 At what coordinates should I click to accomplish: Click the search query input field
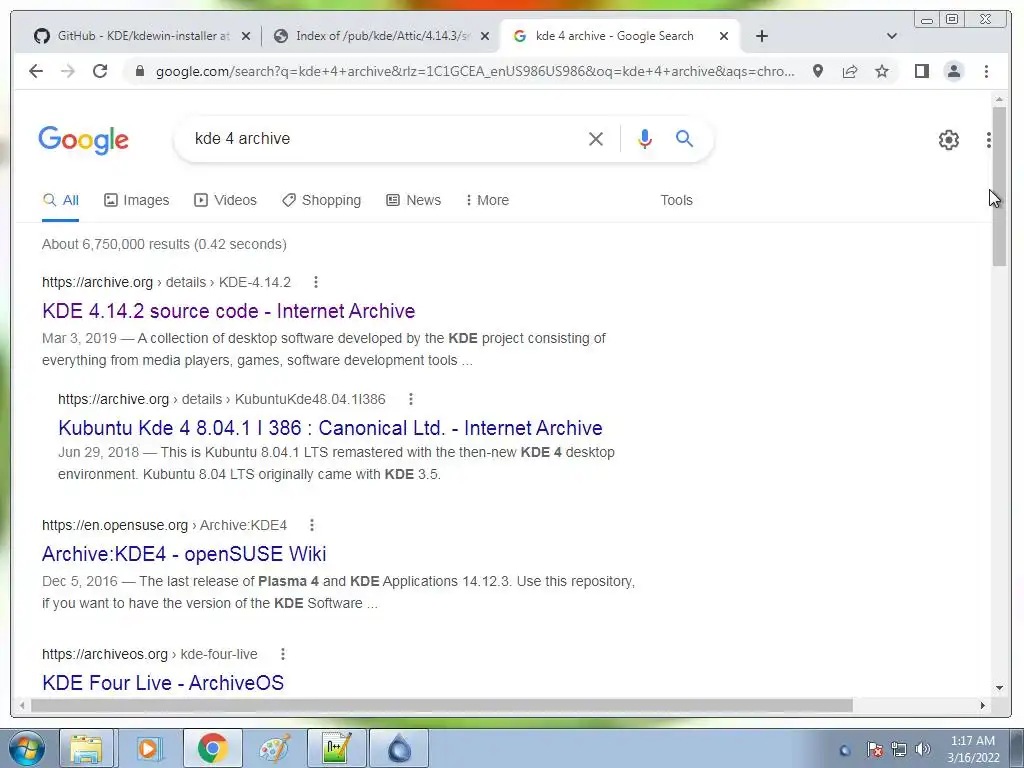(385, 138)
